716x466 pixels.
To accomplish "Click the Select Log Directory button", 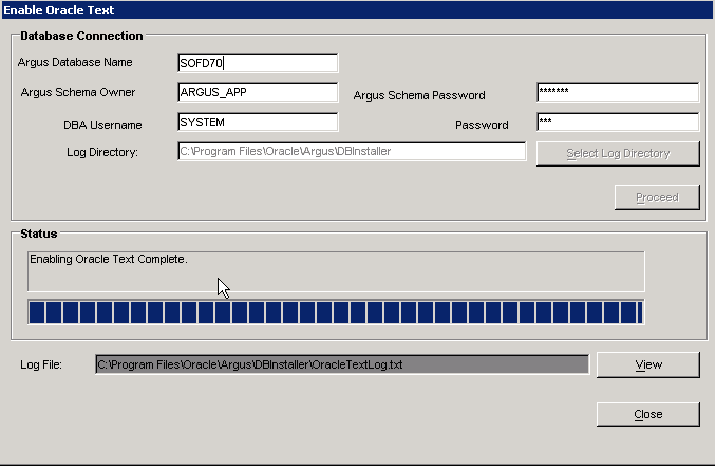I will click(618, 153).
